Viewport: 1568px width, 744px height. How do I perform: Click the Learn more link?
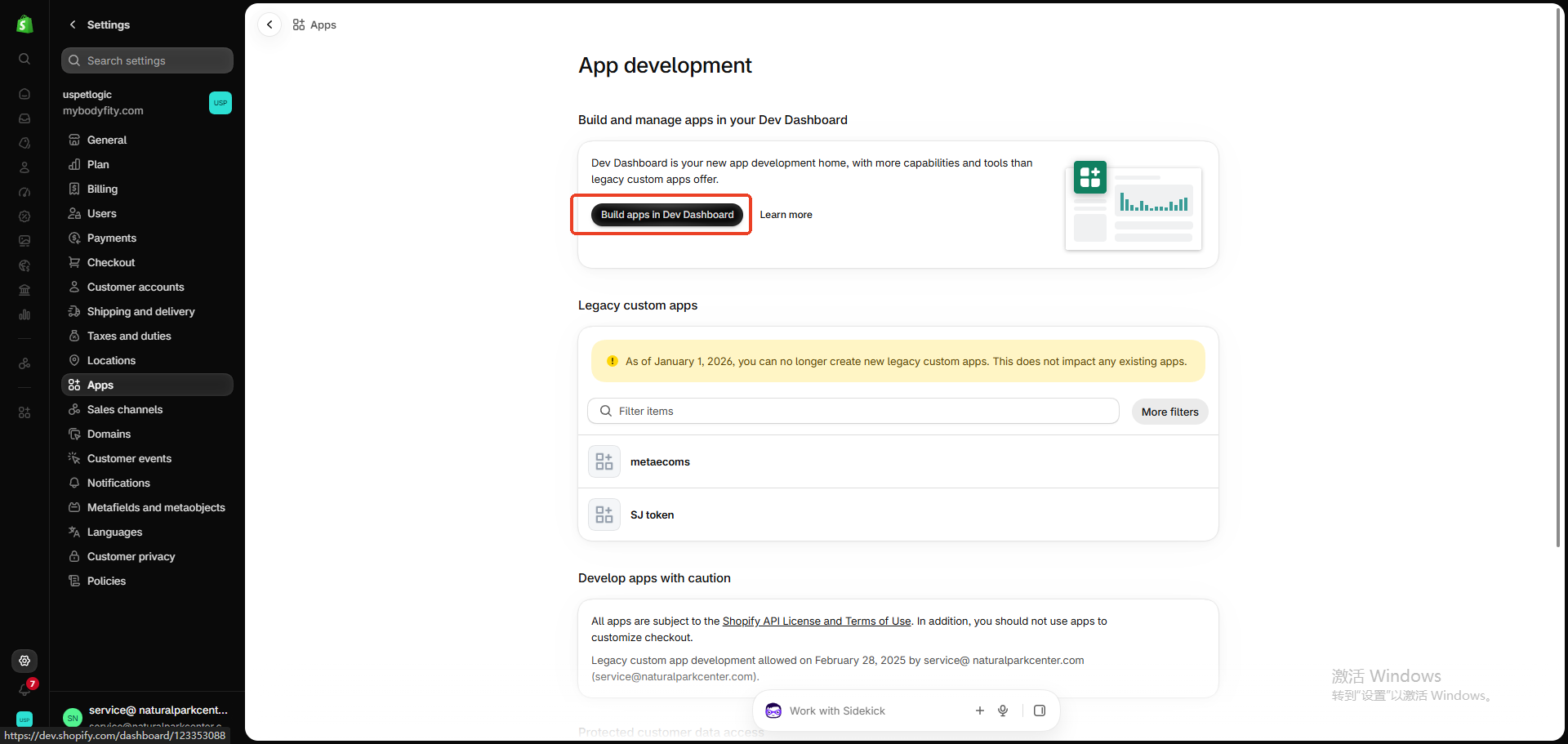(x=786, y=215)
